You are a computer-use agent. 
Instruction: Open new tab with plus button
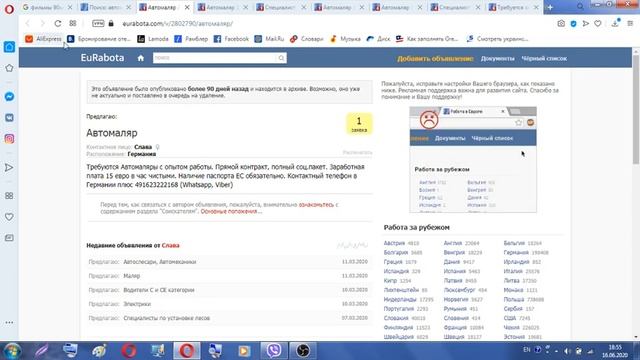point(550,7)
